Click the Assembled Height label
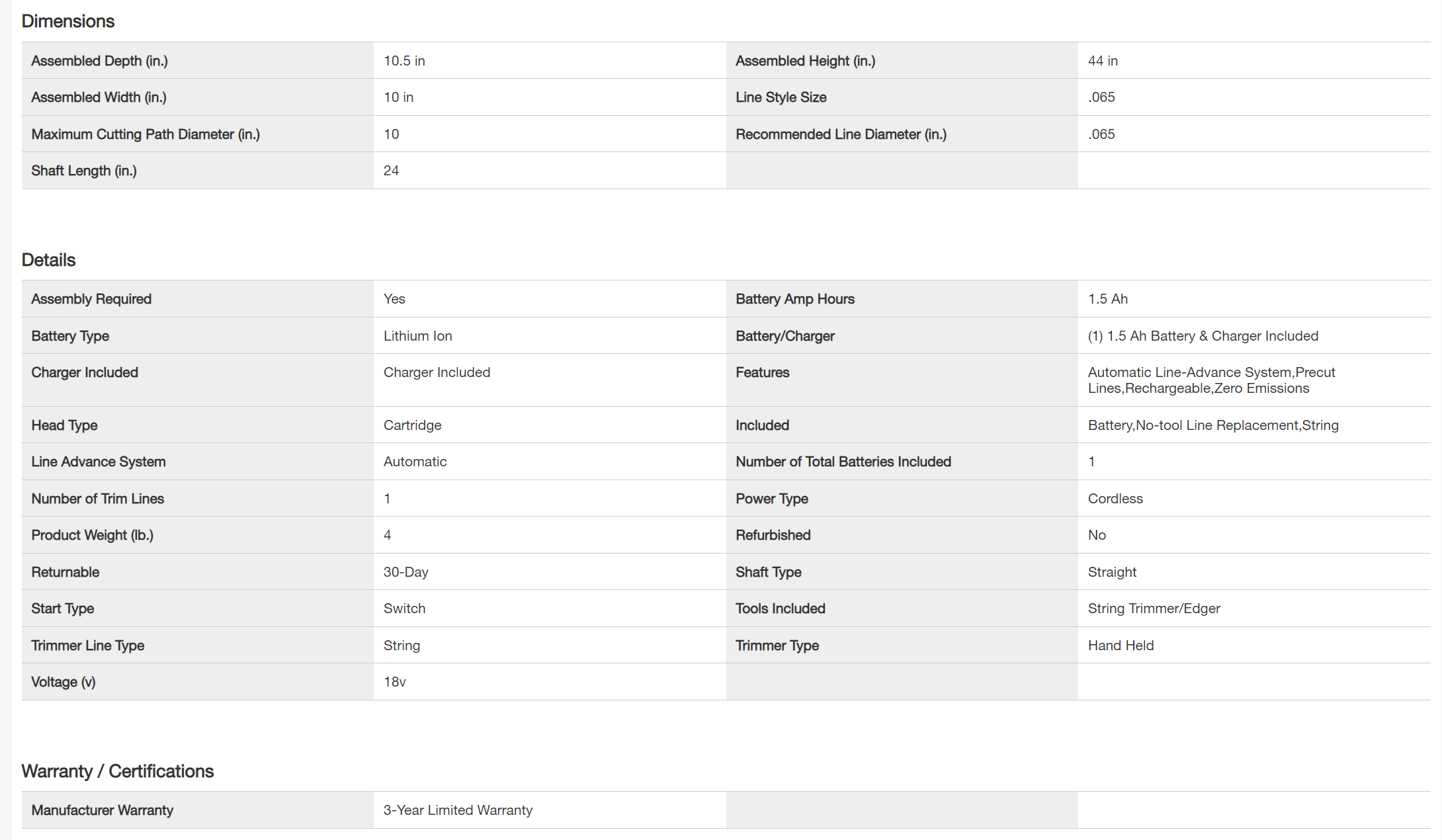The width and height of the screenshot is (1442, 840). tap(805, 61)
